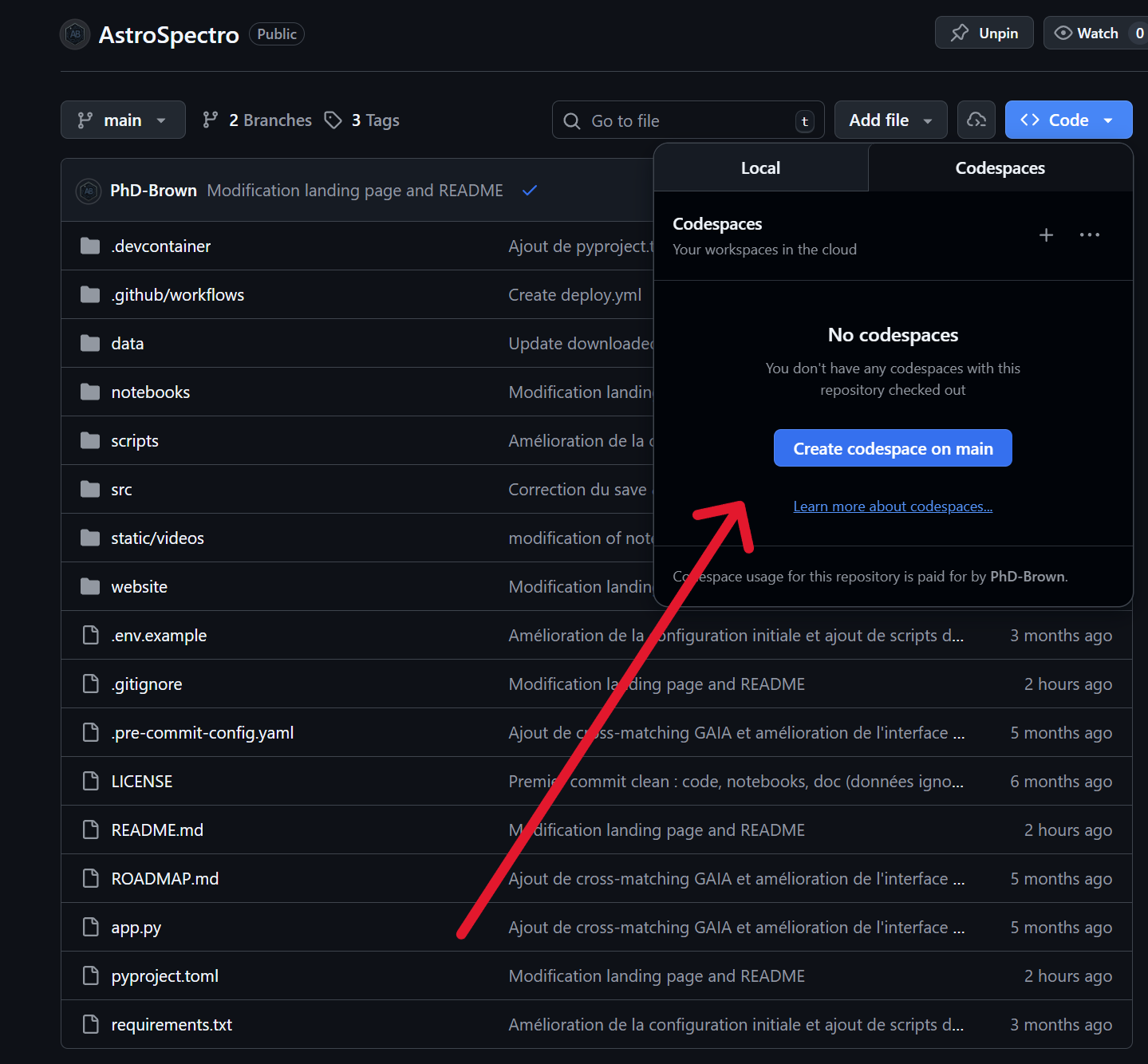Expand the main branch dropdown
The image size is (1148, 1064).
click(x=123, y=120)
